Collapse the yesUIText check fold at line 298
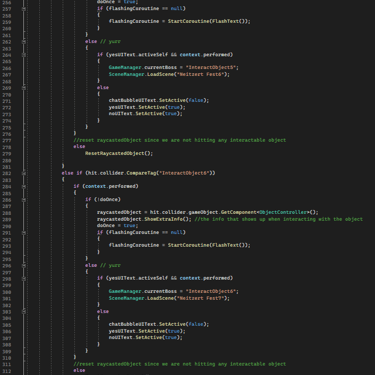Viewport: 375px width, 375px height. tap(24, 278)
